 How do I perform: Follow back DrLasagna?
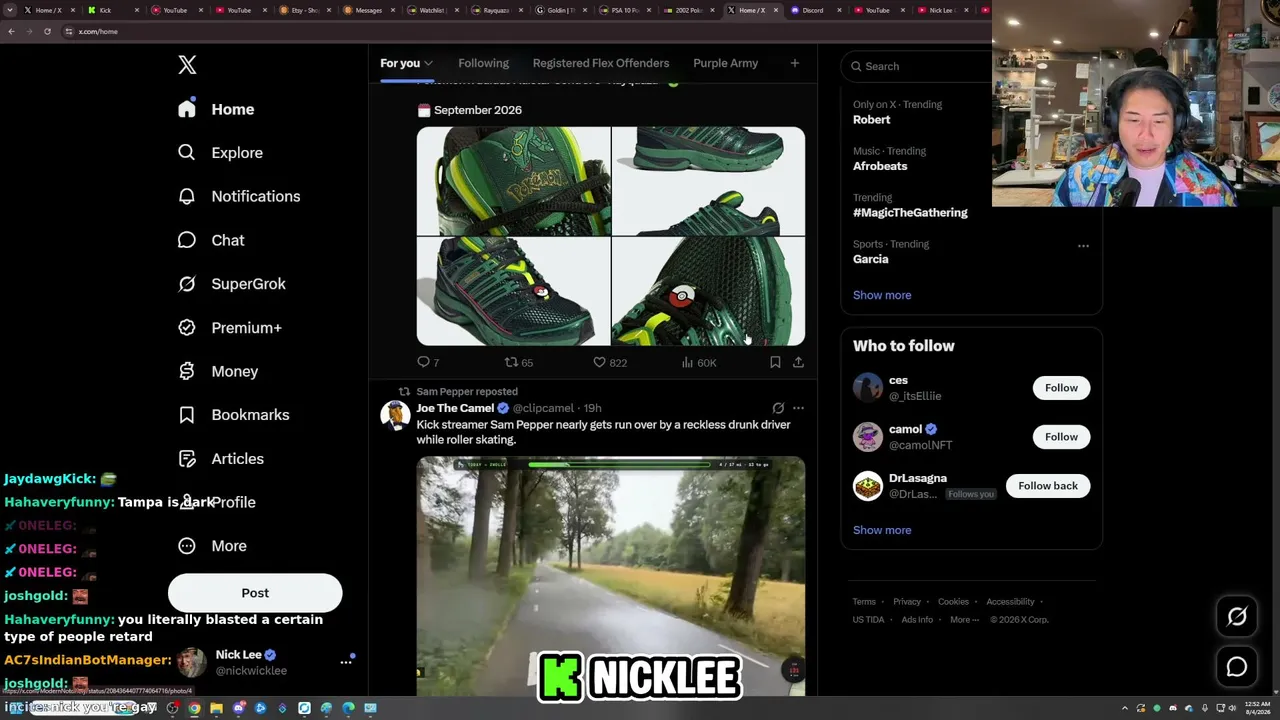coord(1048,486)
